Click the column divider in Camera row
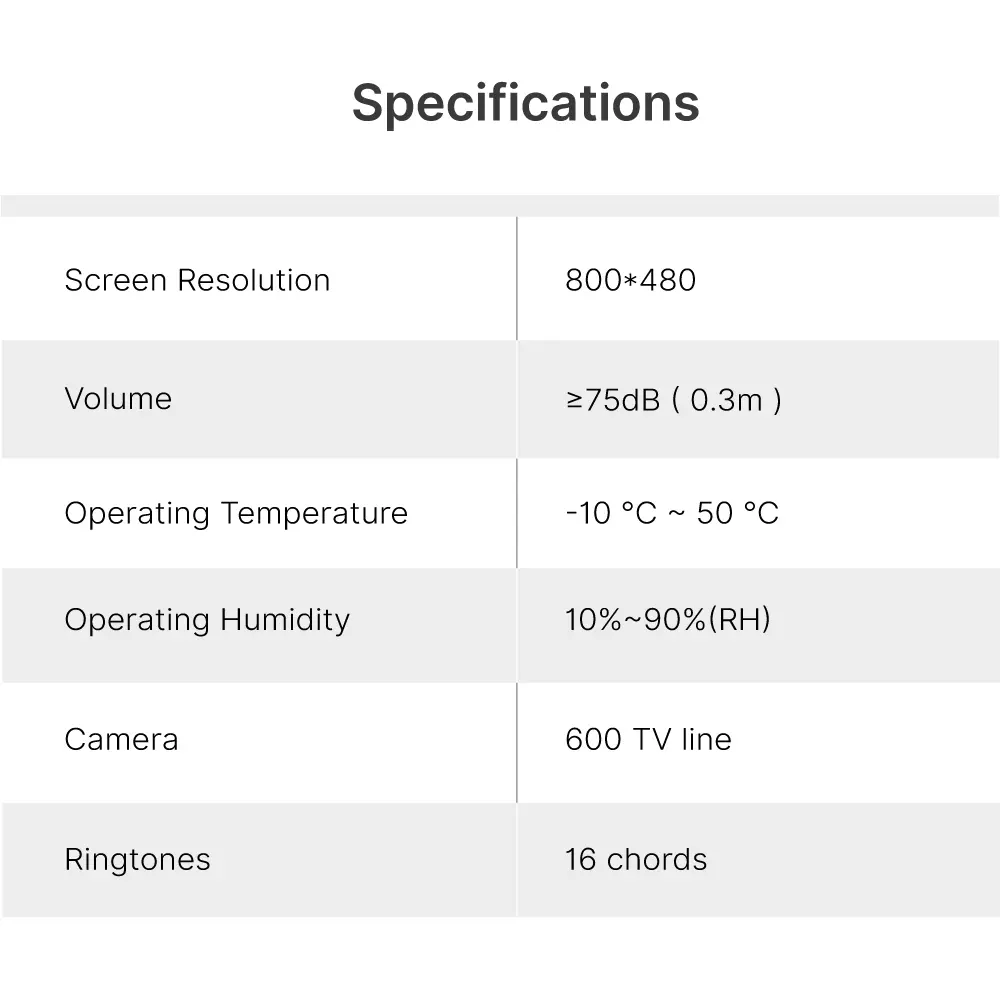Image resolution: width=1000 pixels, height=1000 pixels. (x=517, y=742)
